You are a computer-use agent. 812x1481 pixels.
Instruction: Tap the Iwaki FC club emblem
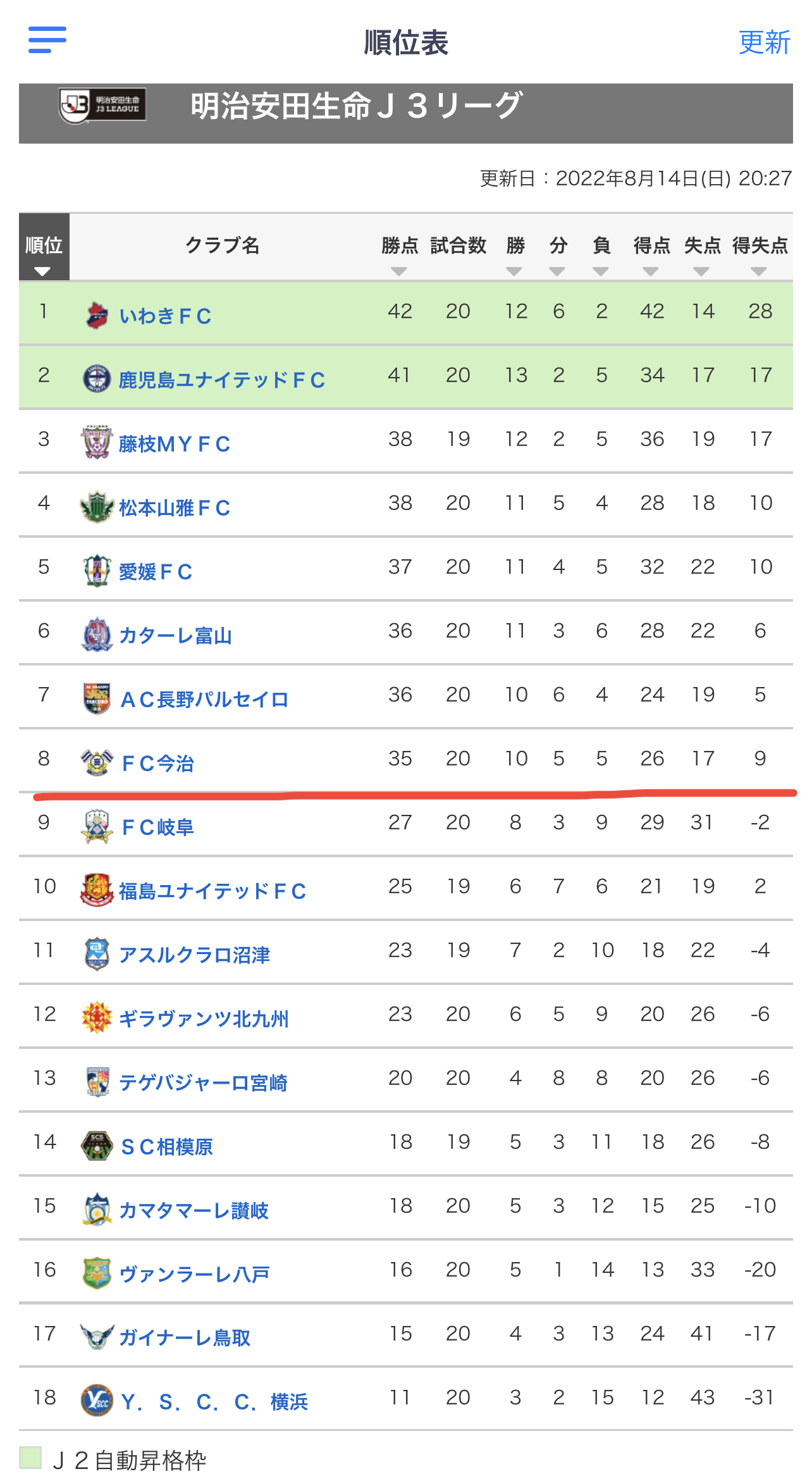97,315
